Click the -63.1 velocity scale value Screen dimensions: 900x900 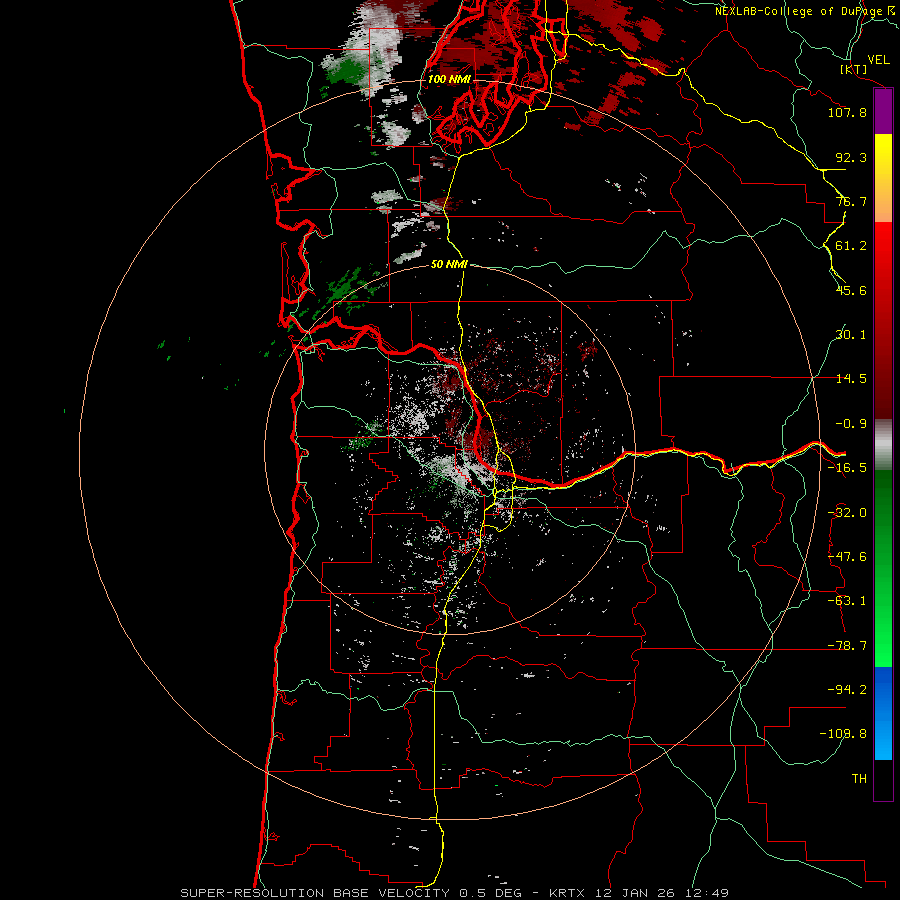(x=847, y=601)
